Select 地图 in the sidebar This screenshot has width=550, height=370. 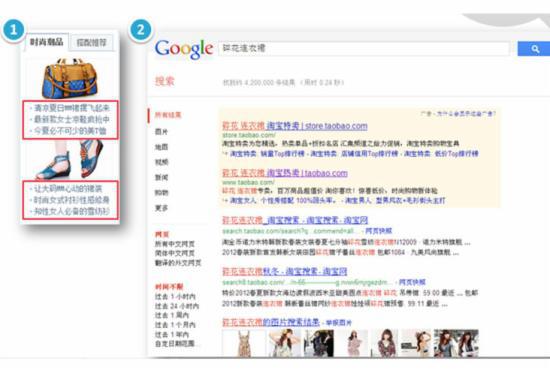pyautogui.click(x=161, y=147)
